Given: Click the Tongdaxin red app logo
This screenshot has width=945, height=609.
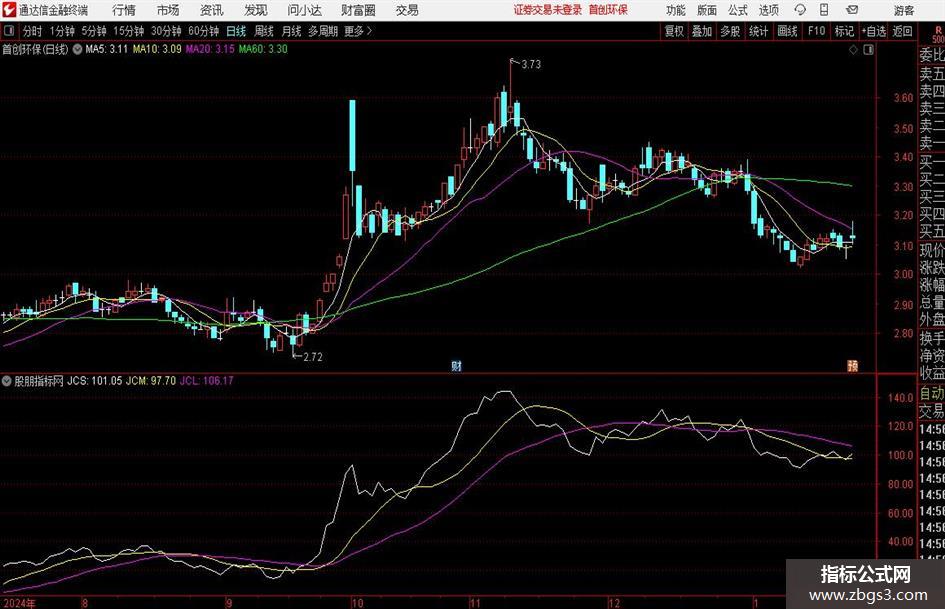Looking at the screenshot, I should [9, 10].
